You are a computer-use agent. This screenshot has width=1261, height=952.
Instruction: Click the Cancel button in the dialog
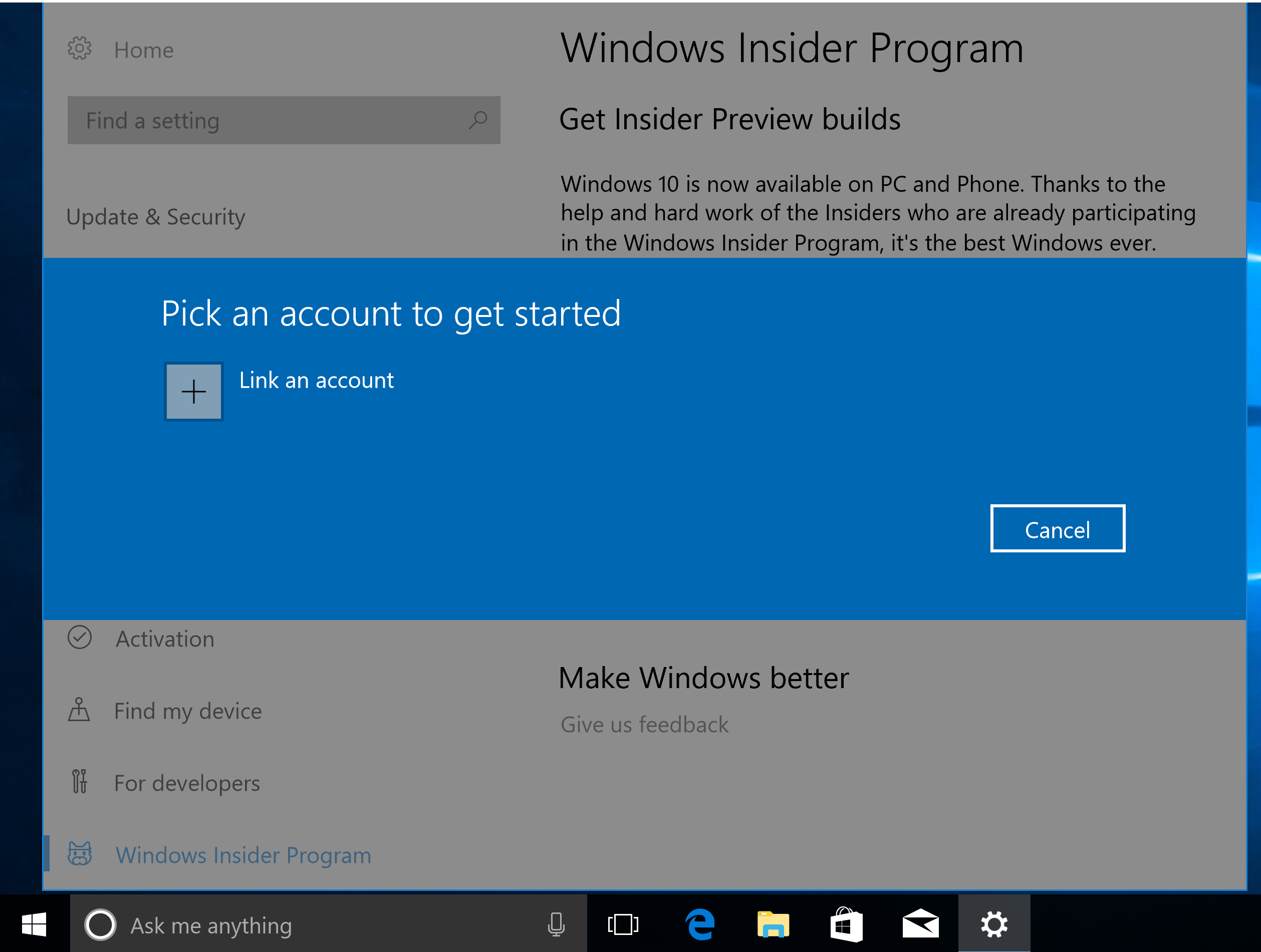tap(1057, 529)
